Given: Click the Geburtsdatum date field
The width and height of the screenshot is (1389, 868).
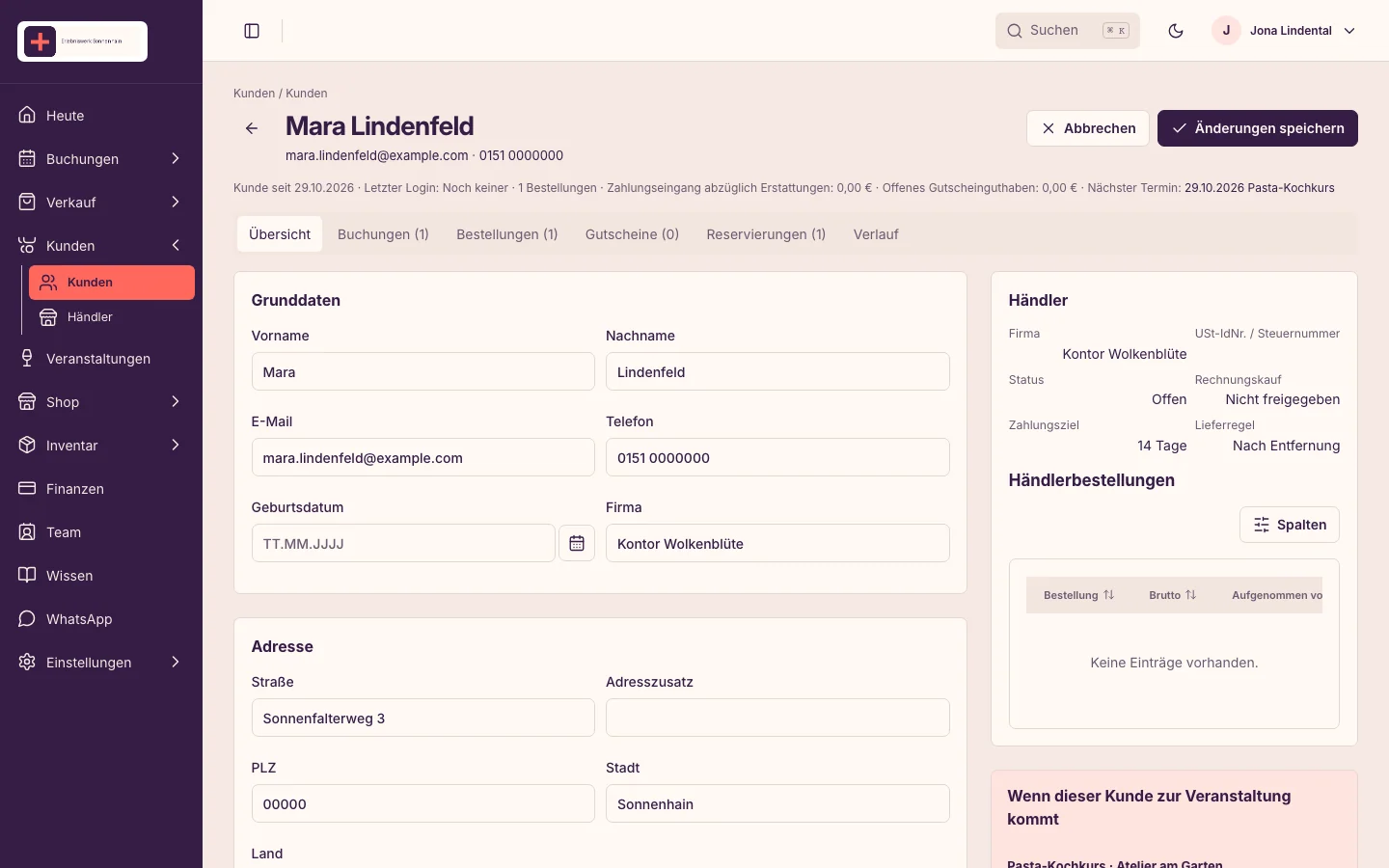Looking at the screenshot, I should [403, 543].
